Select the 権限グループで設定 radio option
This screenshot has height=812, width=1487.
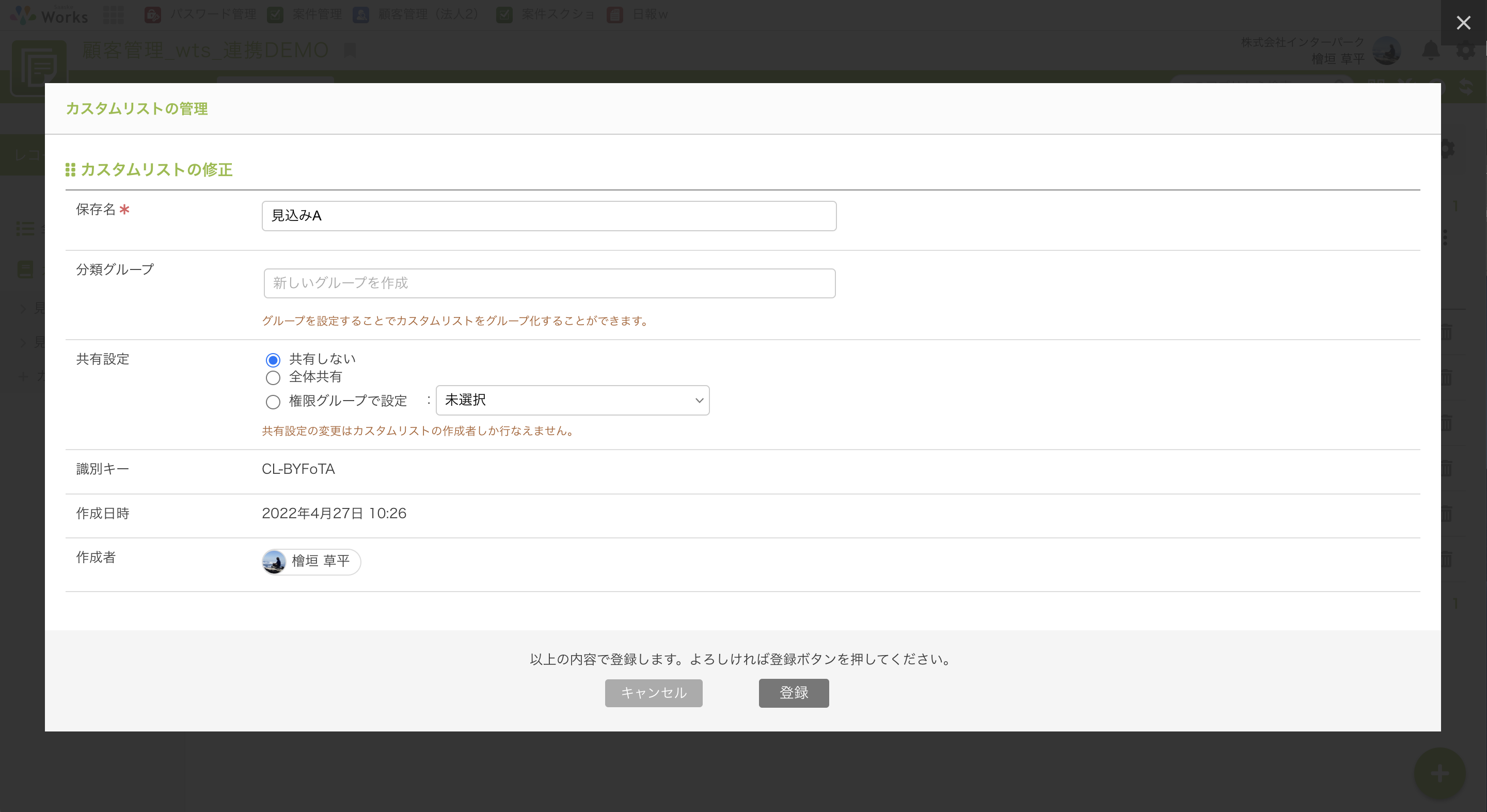pos(273,401)
